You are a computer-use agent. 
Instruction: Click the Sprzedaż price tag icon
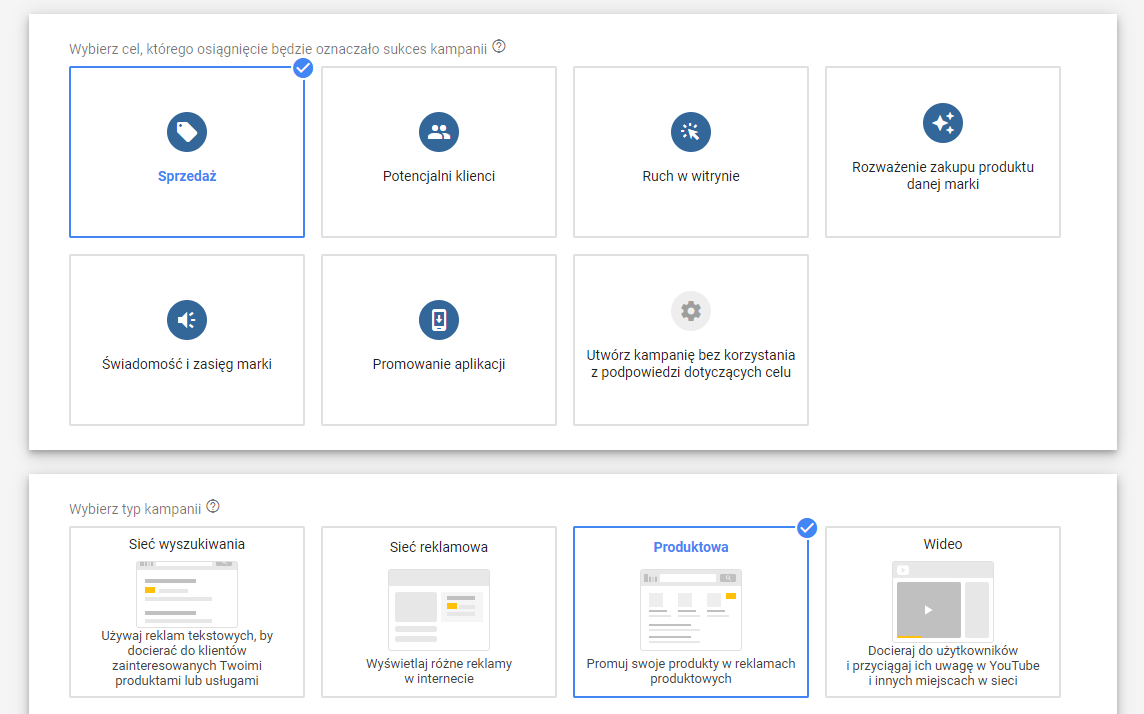point(187,132)
